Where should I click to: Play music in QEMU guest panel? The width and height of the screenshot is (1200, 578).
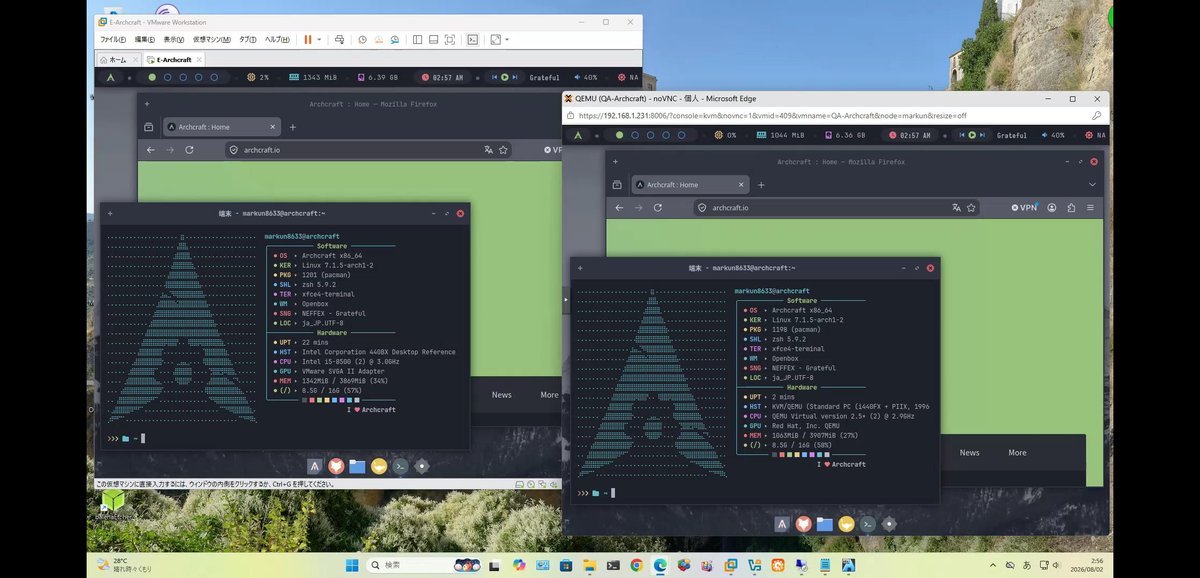pos(971,135)
